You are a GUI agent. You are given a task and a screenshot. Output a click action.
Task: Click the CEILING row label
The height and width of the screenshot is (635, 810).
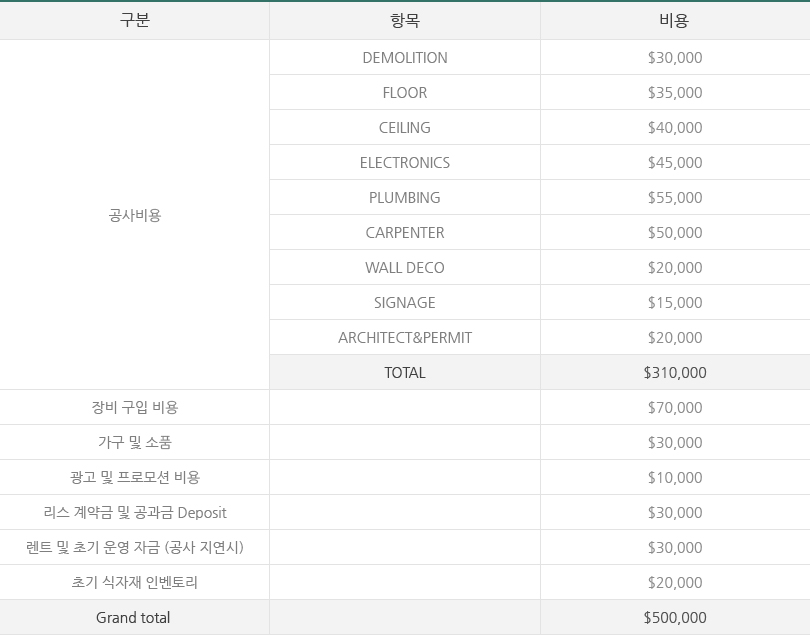[x=404, y=128]
